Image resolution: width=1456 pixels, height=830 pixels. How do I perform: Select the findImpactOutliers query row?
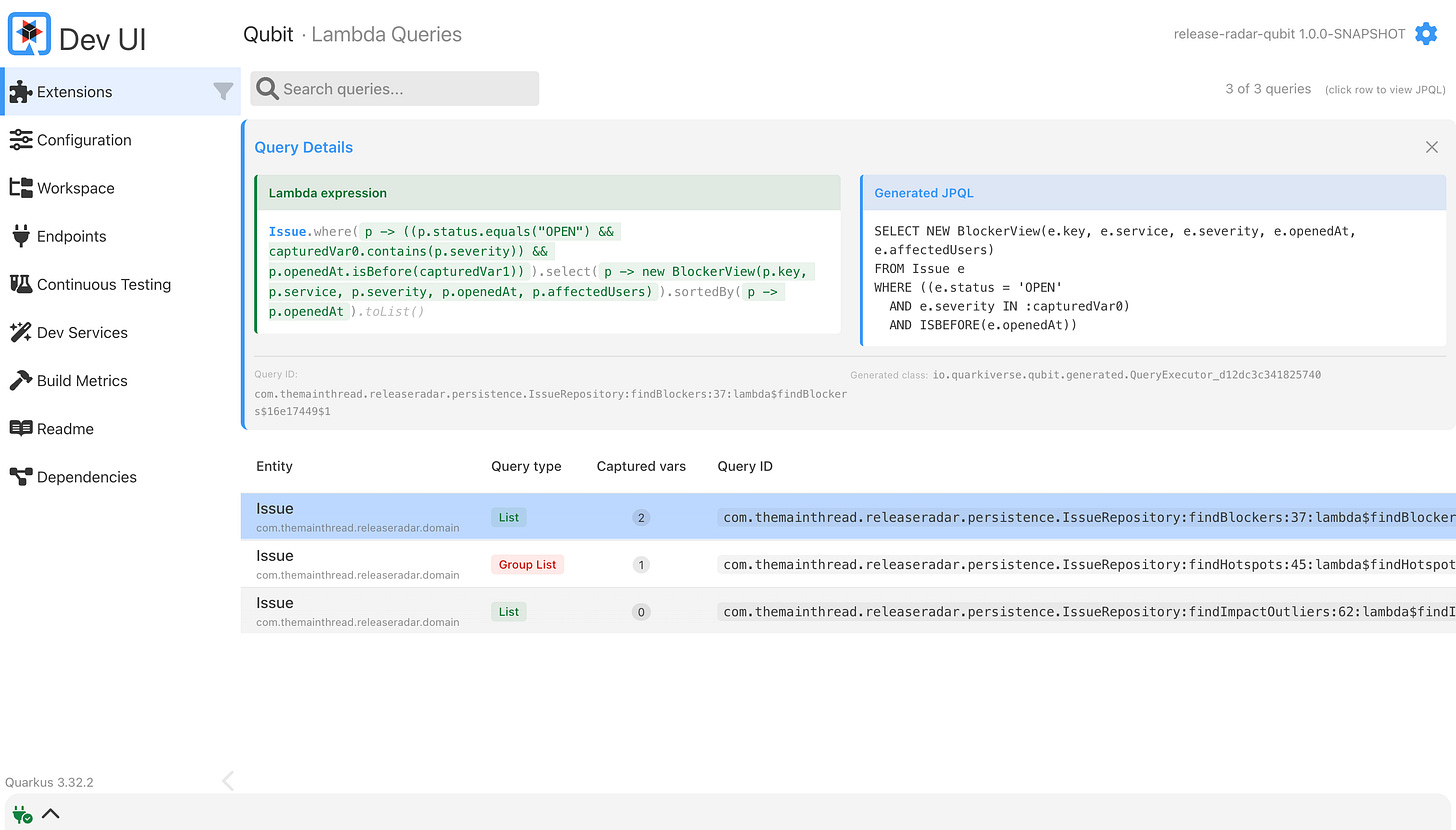pos(848,611)
